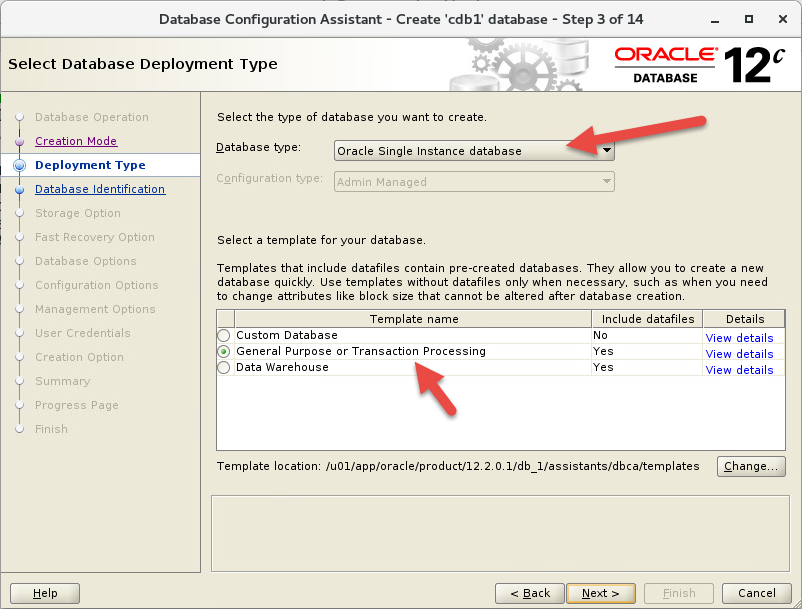Click 'General Purpose or Transaction Processing' template name

tap(361, 351)
